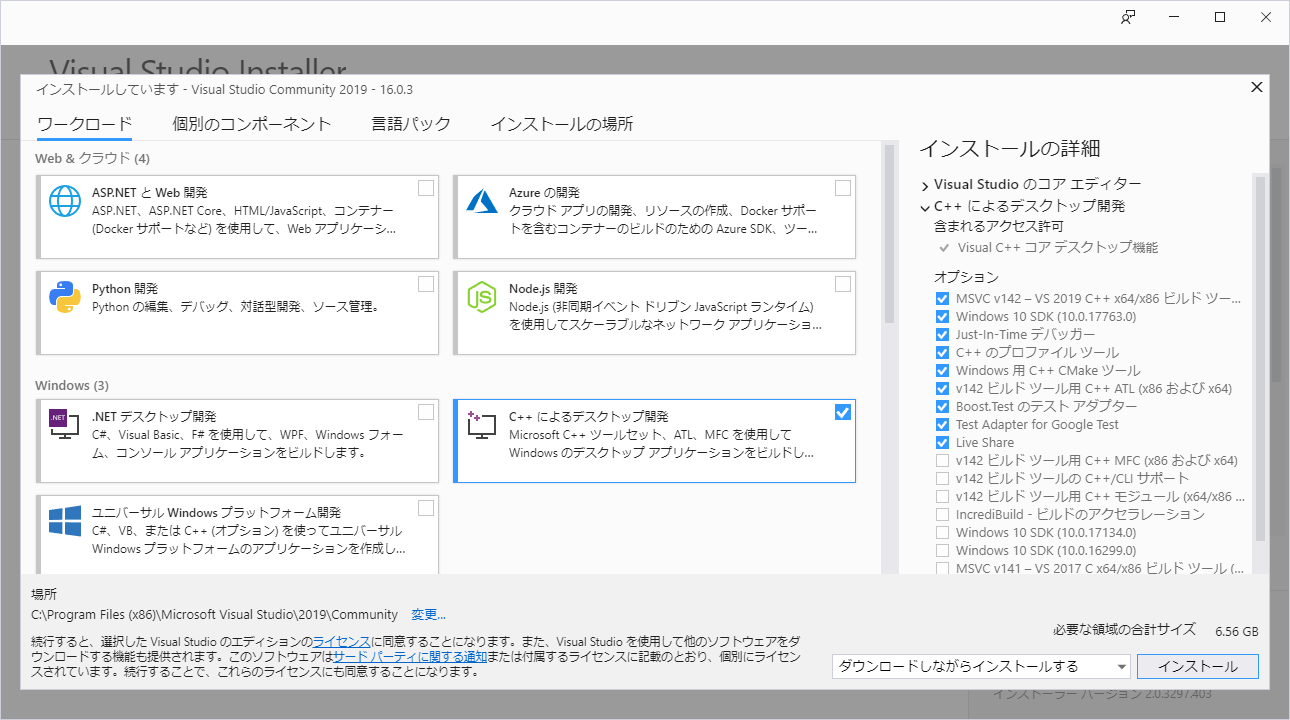Click the 6.56 GB total size value
Viewport: 1290px width, 720px height.
point(1236,631)
